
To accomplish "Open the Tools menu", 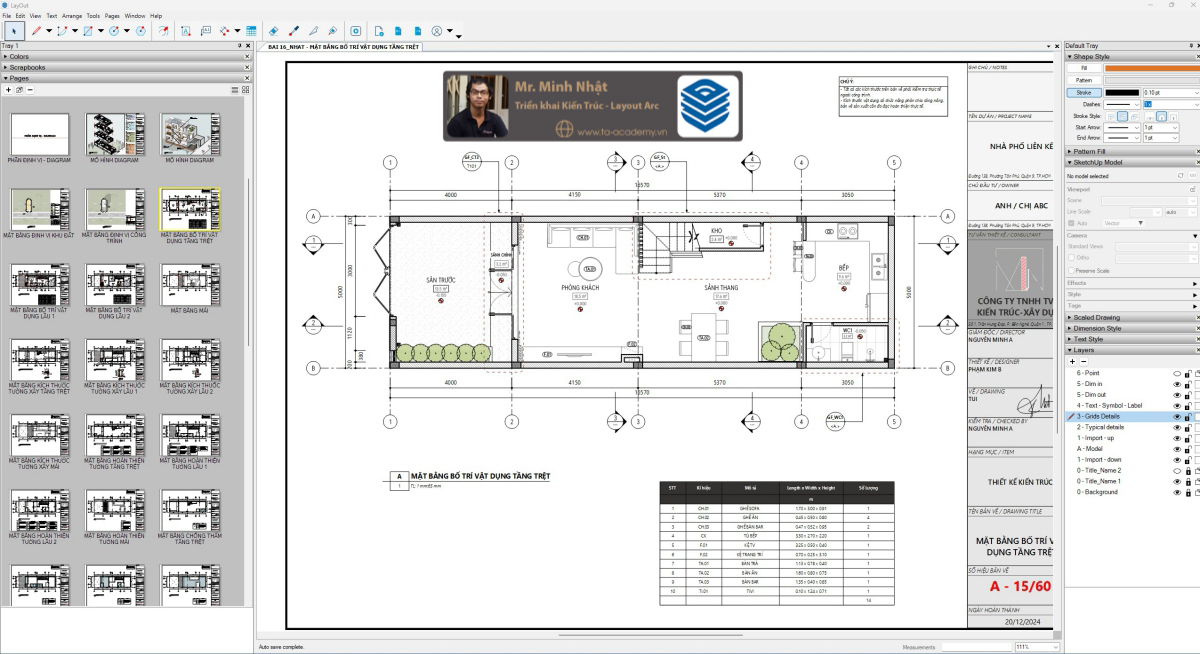I will point(93,16).
